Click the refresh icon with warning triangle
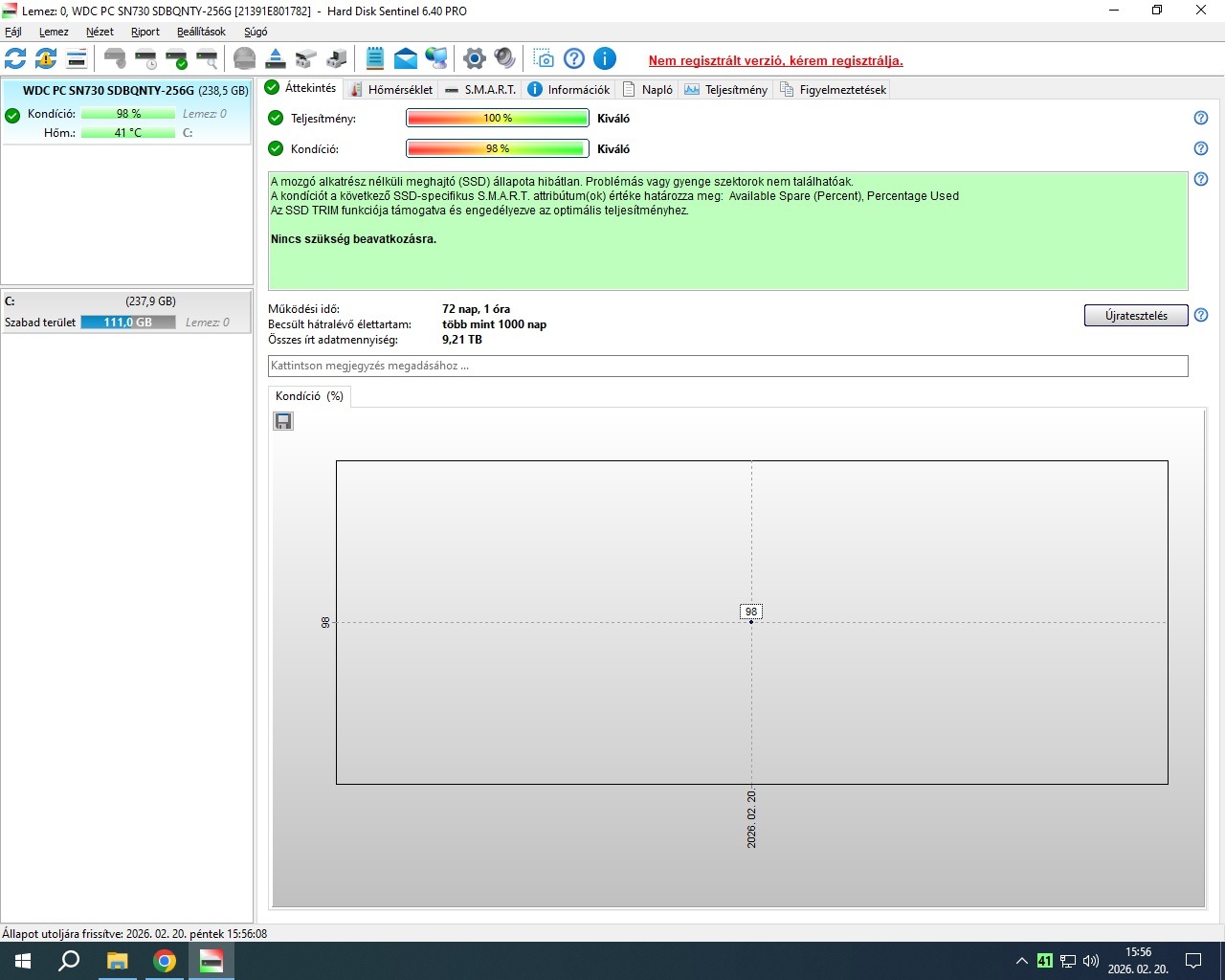This screenshot has width=1225, height=980. [46, 59]
